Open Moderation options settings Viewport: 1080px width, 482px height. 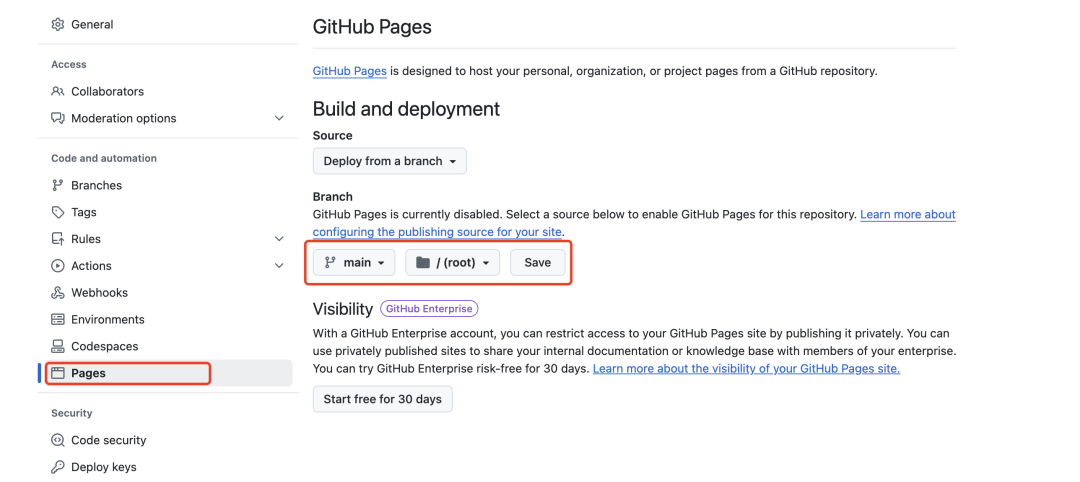click(124, 118)
